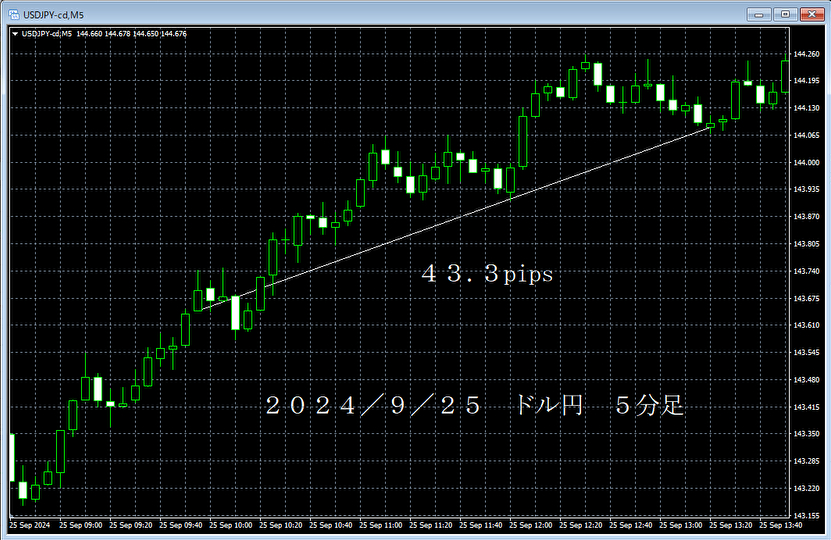Screen dimensions: 831x540
Task: Click the USDJPY chart window icon in title bar
Action: [14, 14]
